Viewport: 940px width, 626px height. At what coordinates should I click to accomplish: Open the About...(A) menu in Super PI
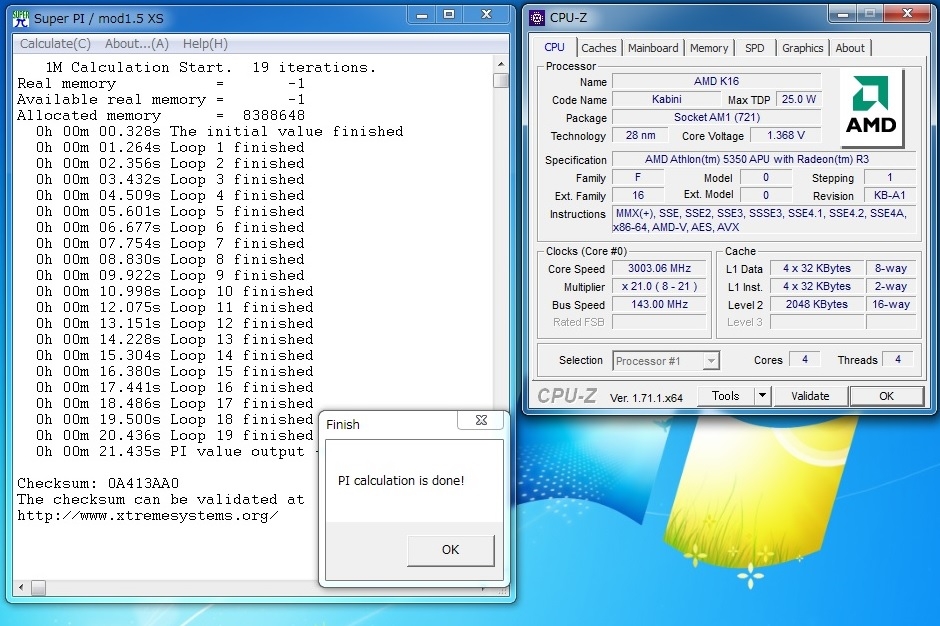coord(136,44)
